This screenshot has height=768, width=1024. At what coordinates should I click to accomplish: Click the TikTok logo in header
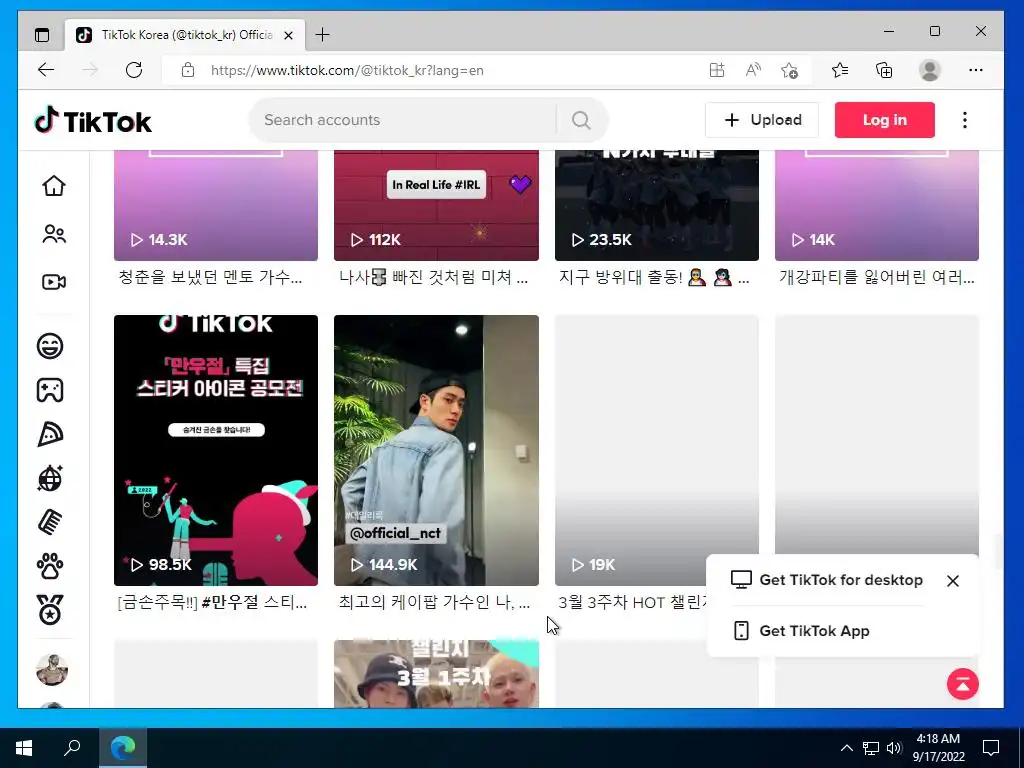click(93, 121)
